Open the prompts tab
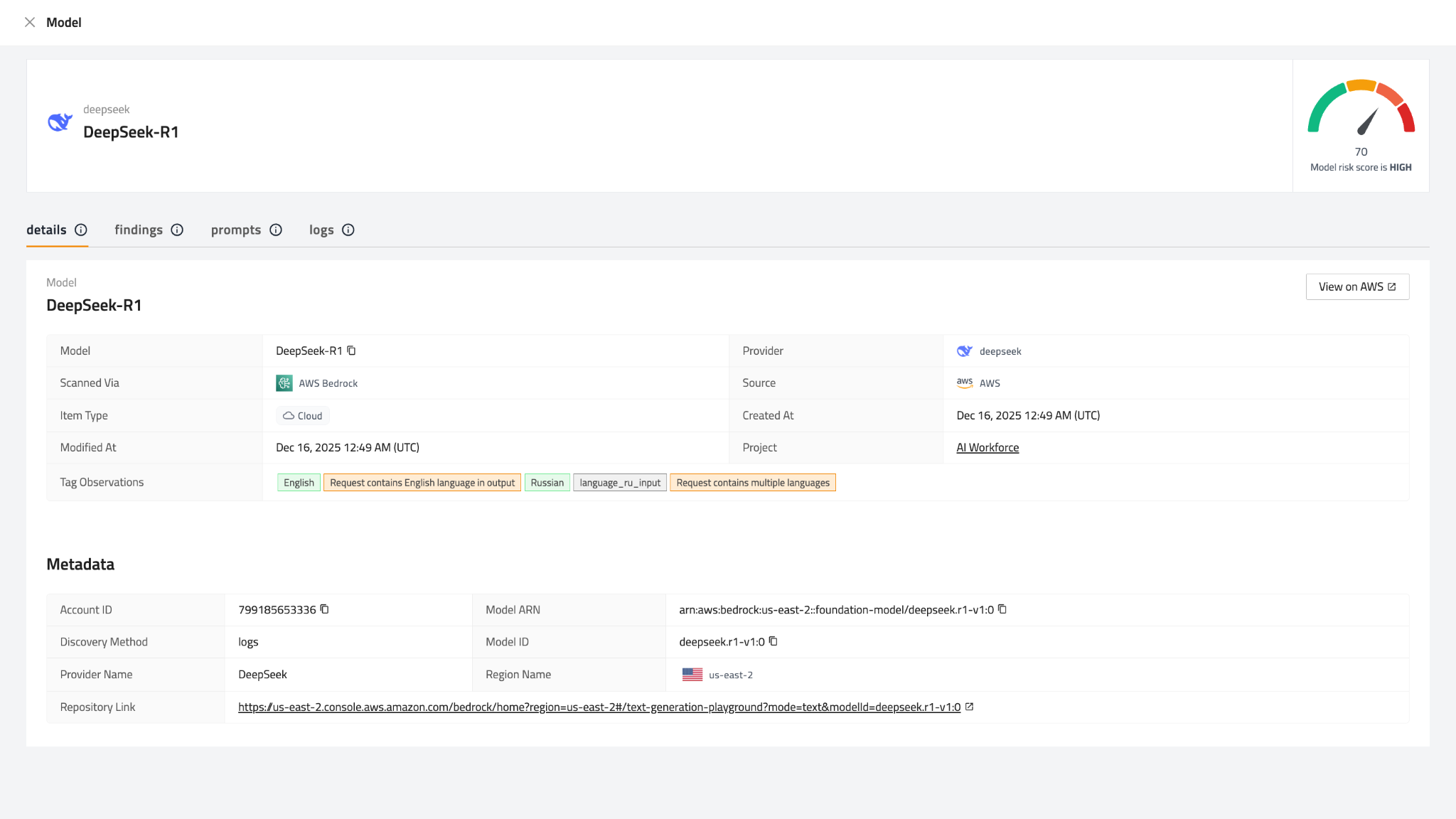 236,230
